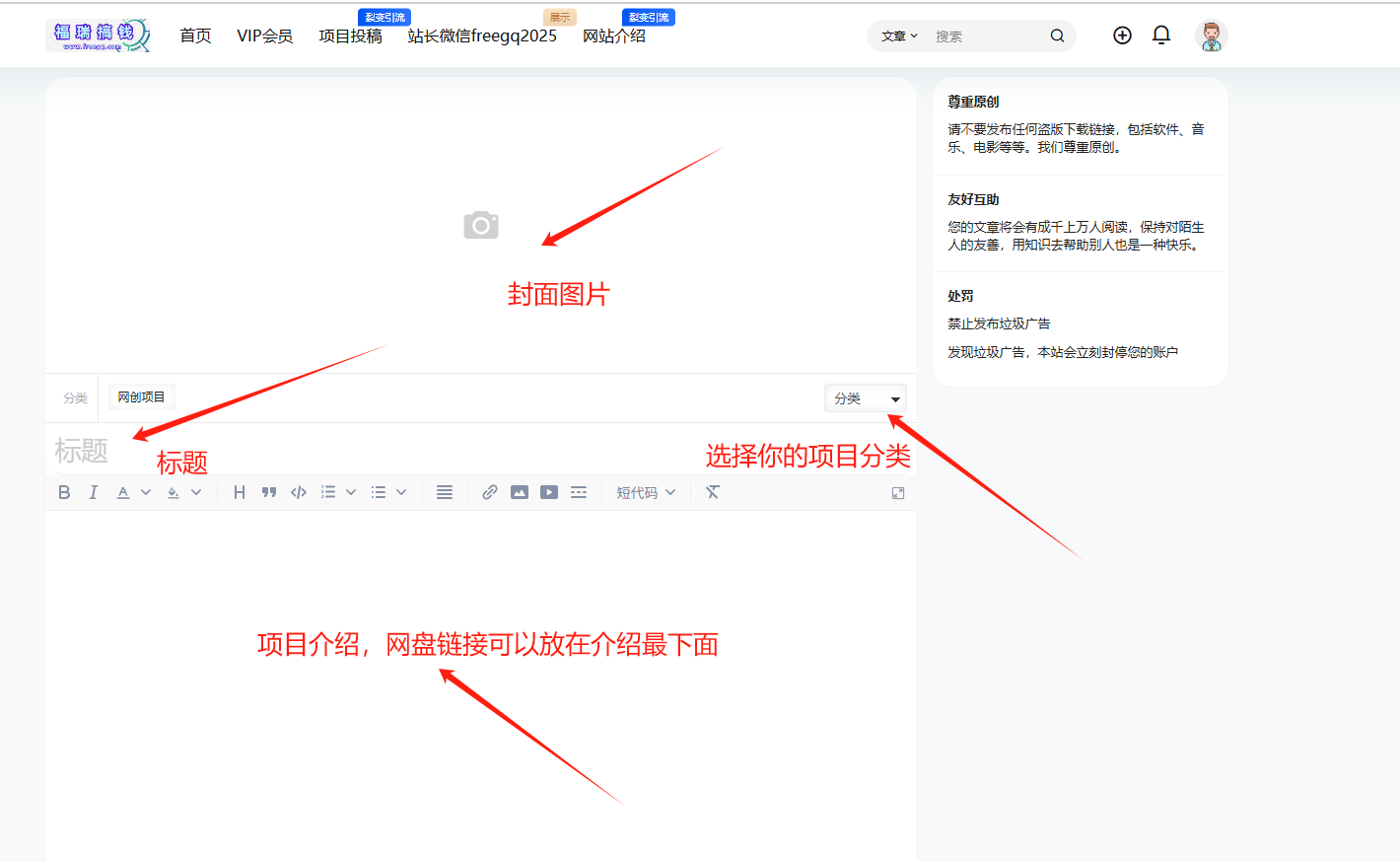Open the 短代码 shortcode dropdown
This screenshot has width=1400, height=862.
646,492
